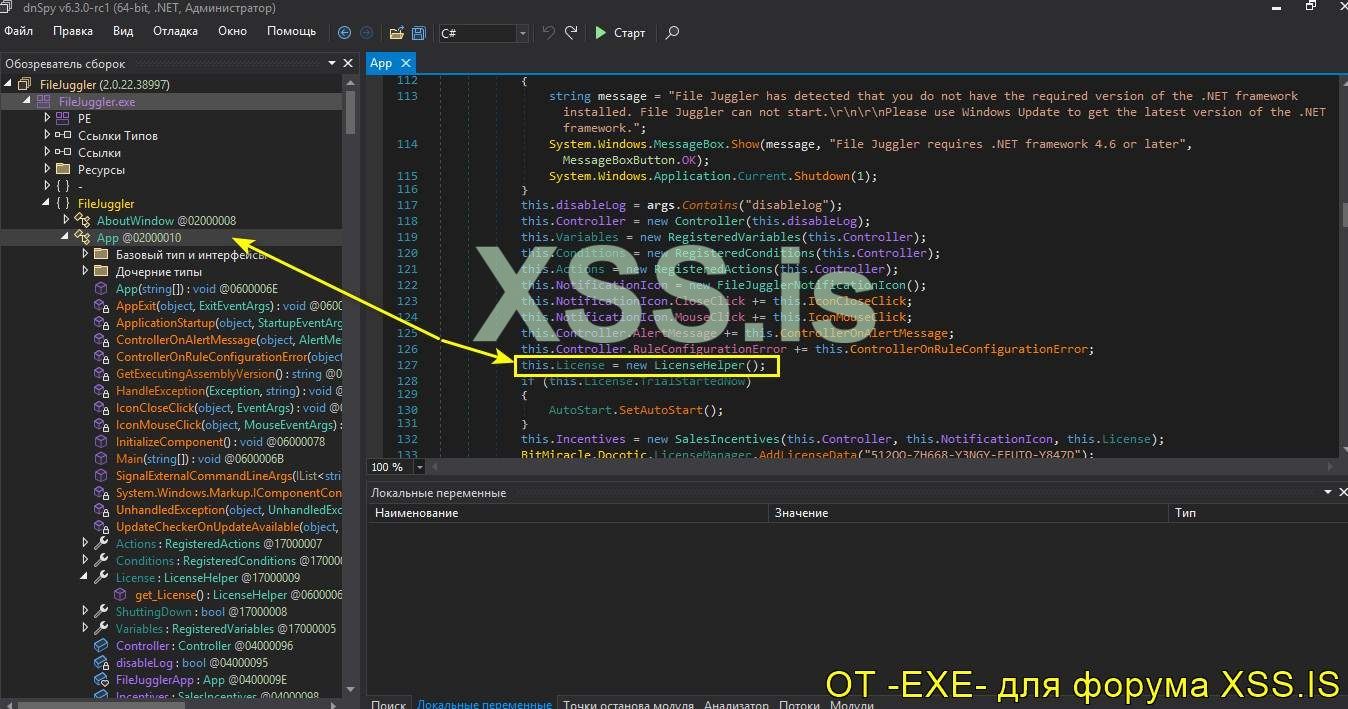Click the redo toolbar icon

tap(571, 32)
